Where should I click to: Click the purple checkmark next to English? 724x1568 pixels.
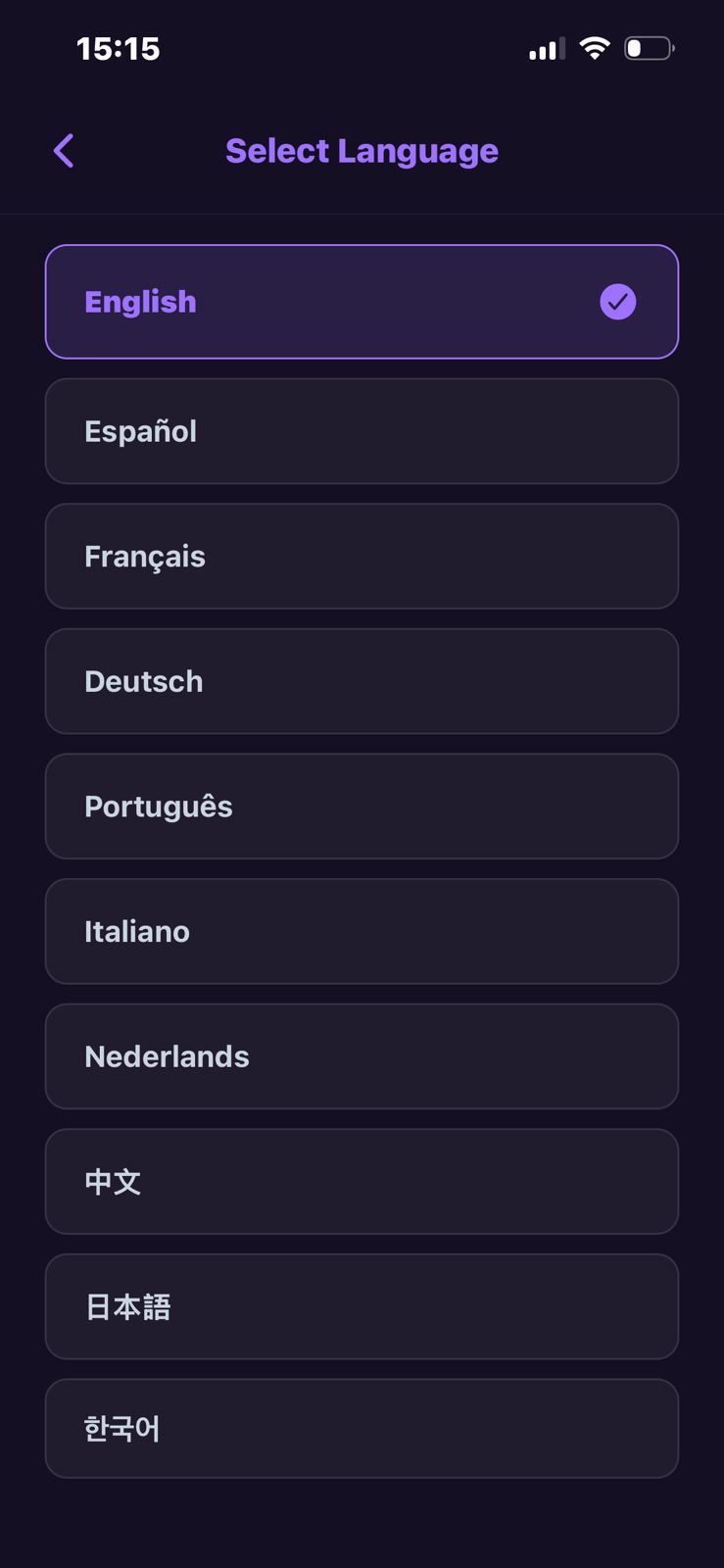[617, 302]
